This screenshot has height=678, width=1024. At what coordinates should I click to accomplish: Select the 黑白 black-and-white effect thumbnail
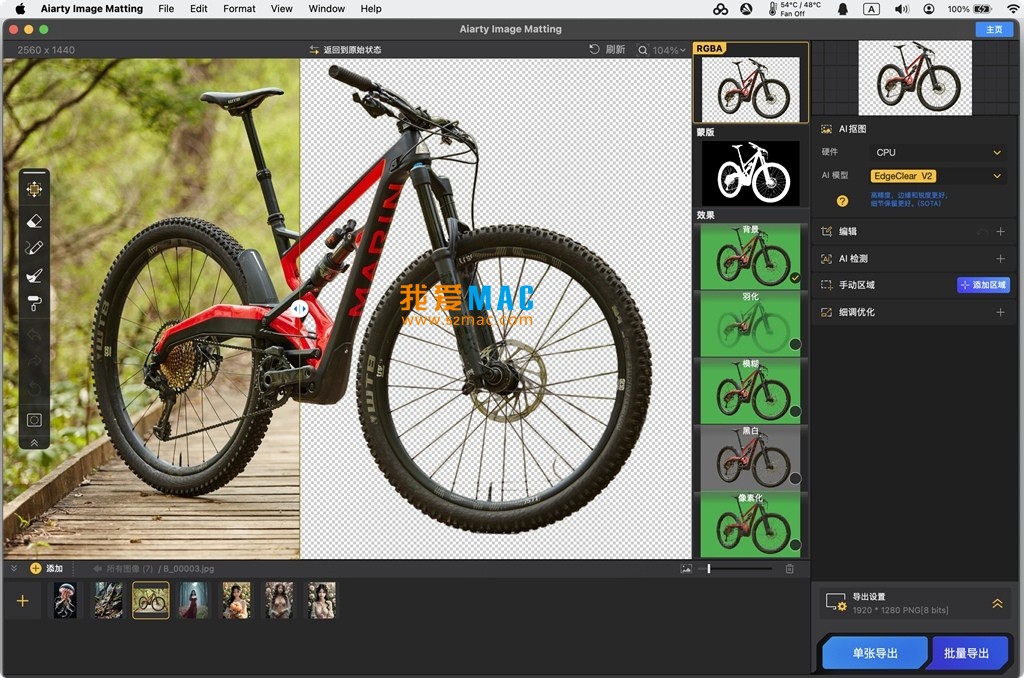(750, 459)
